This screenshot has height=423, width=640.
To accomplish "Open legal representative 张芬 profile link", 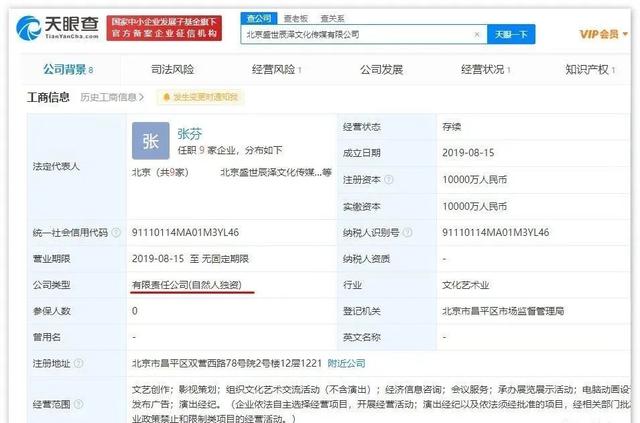I will pyautogui.click(x=190, y=134).
